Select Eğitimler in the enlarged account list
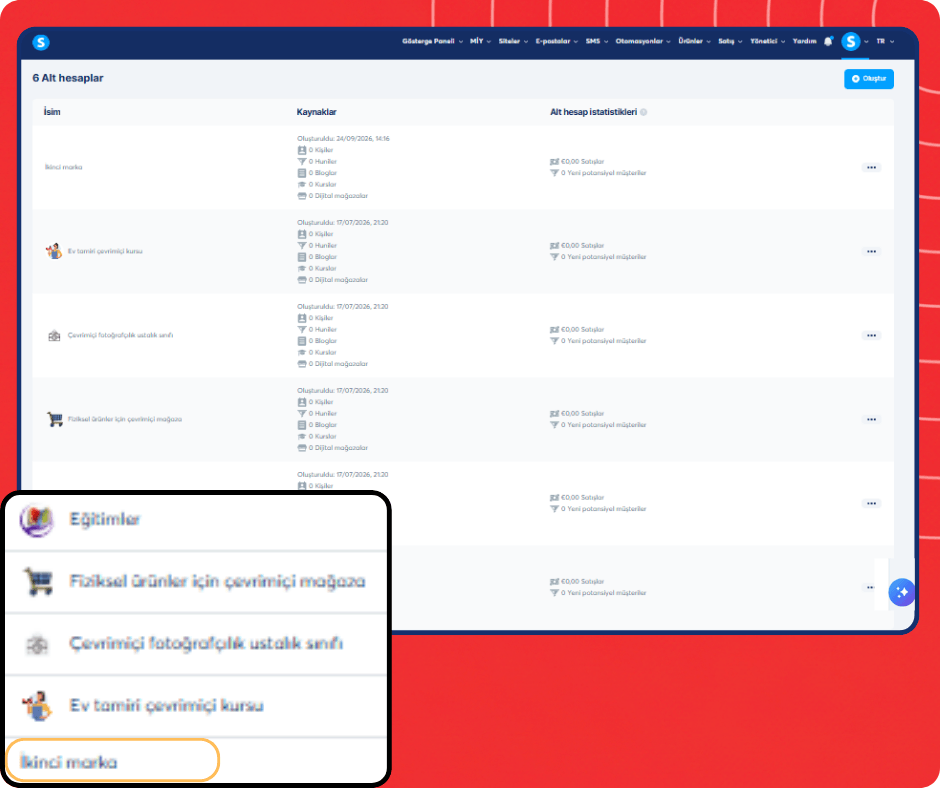The width and height of the screenshot is (940, 788). pos(105,519)
